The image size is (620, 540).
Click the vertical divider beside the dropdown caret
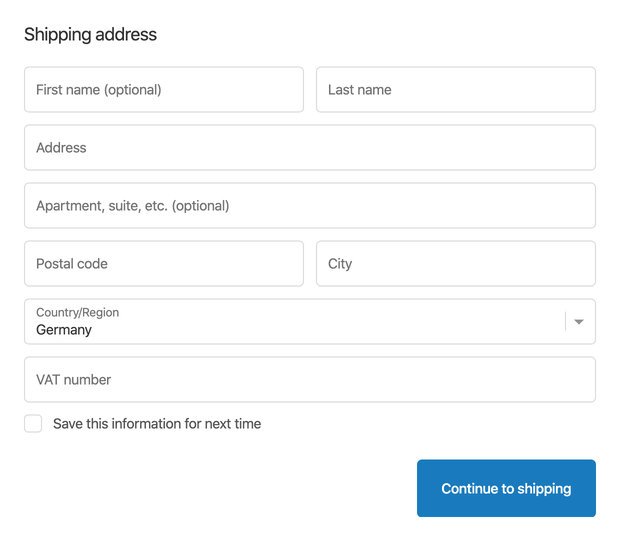[x=565, y=321]
